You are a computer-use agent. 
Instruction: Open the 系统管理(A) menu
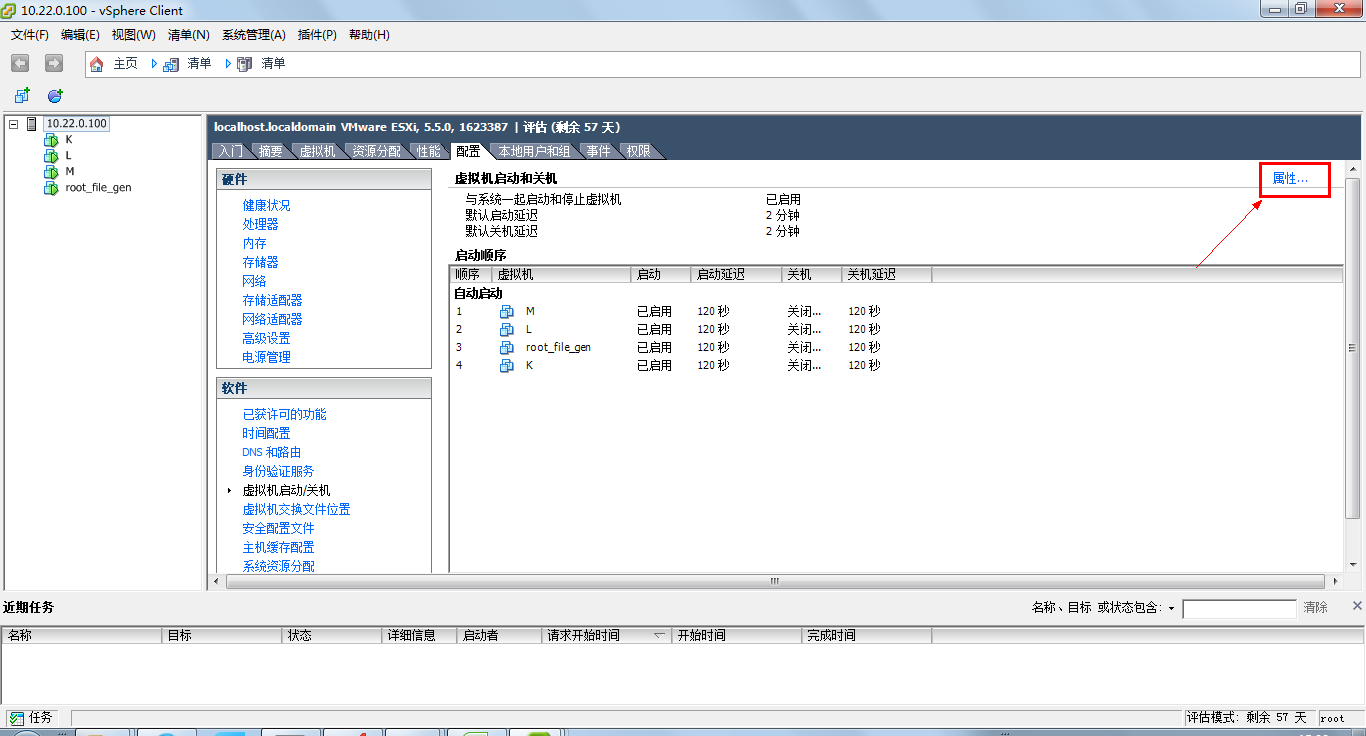(254, 35)
